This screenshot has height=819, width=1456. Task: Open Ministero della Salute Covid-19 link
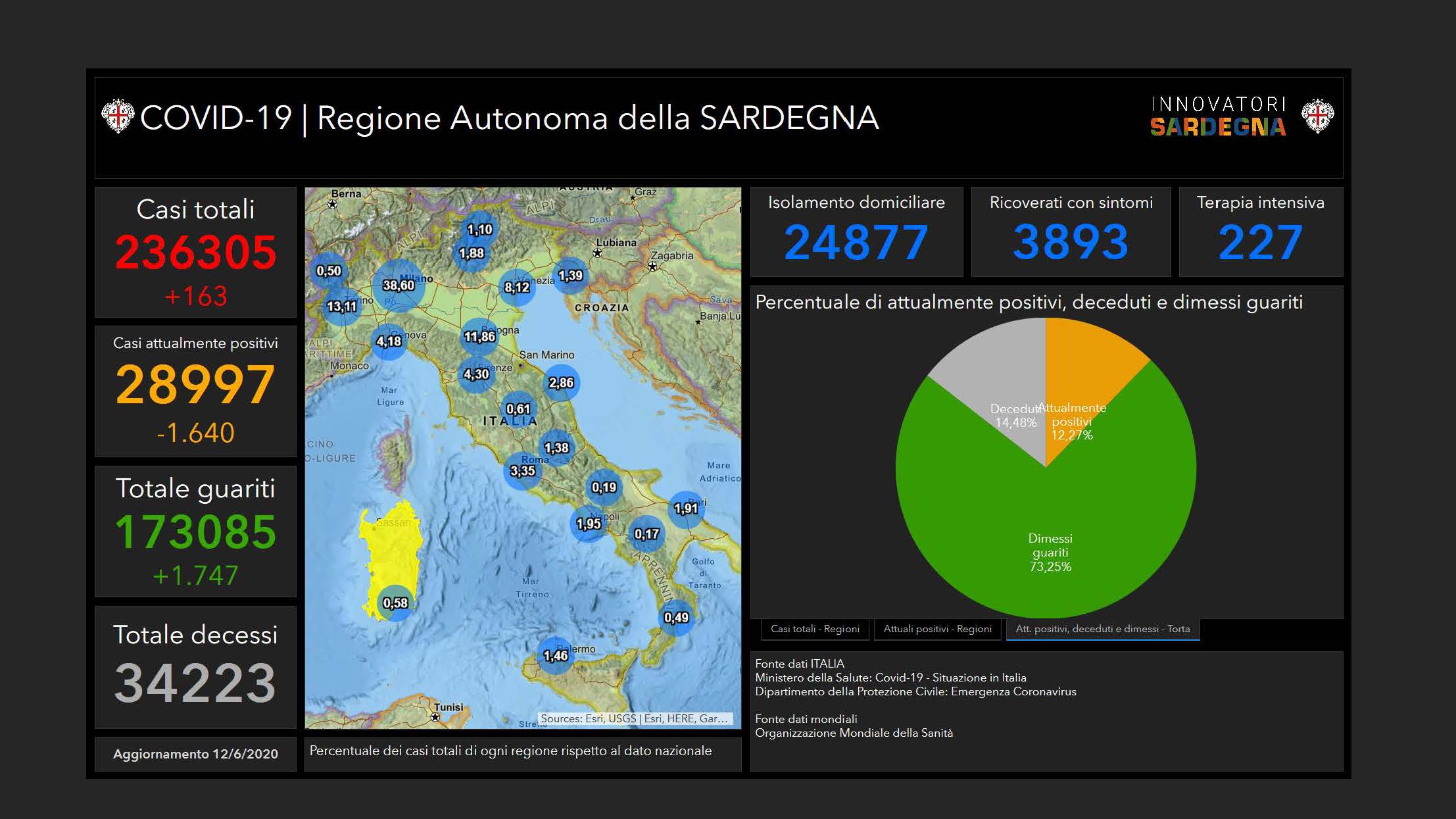[x=890, y=678]
